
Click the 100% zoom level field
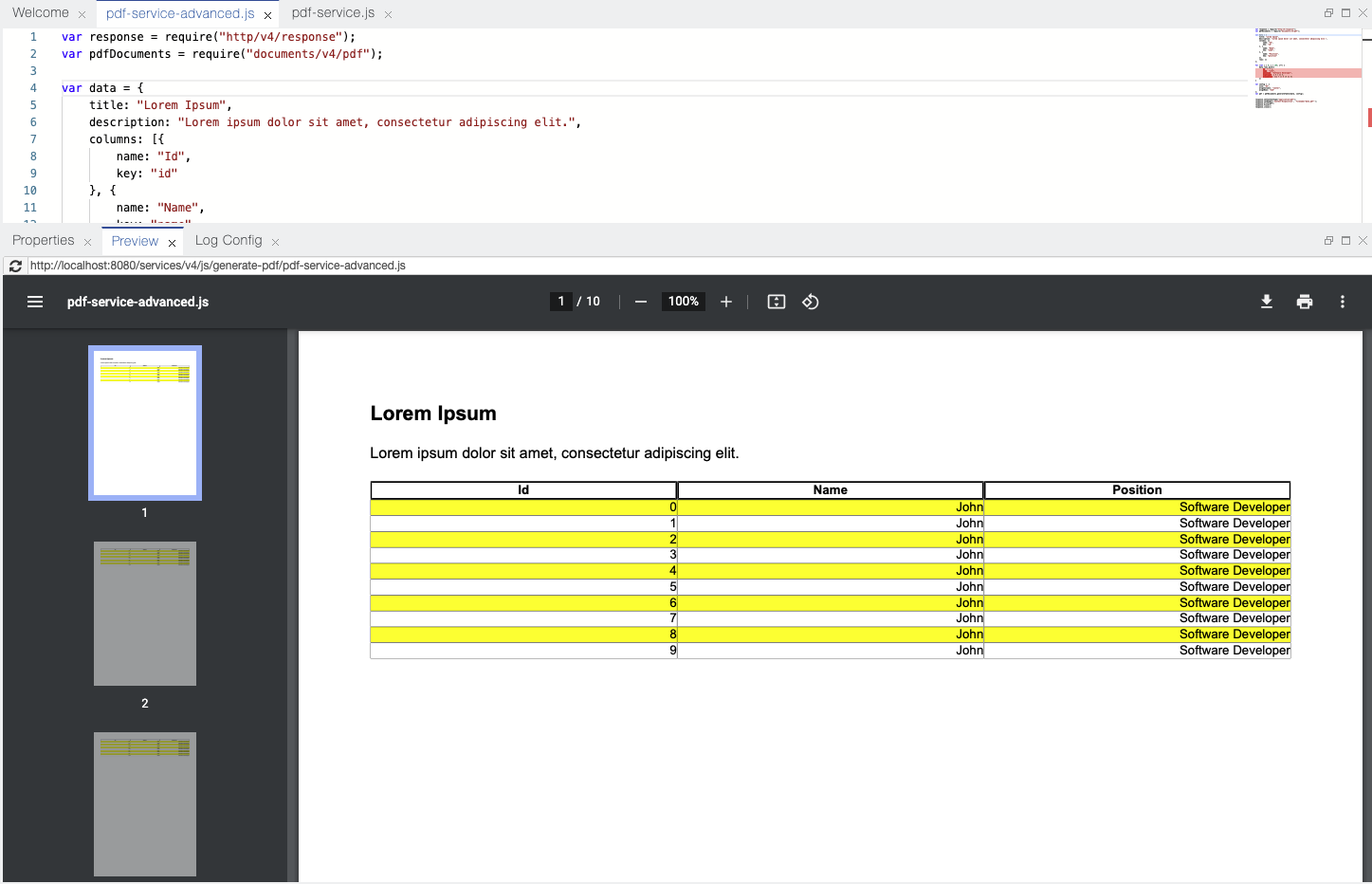[x=684, y=302]
